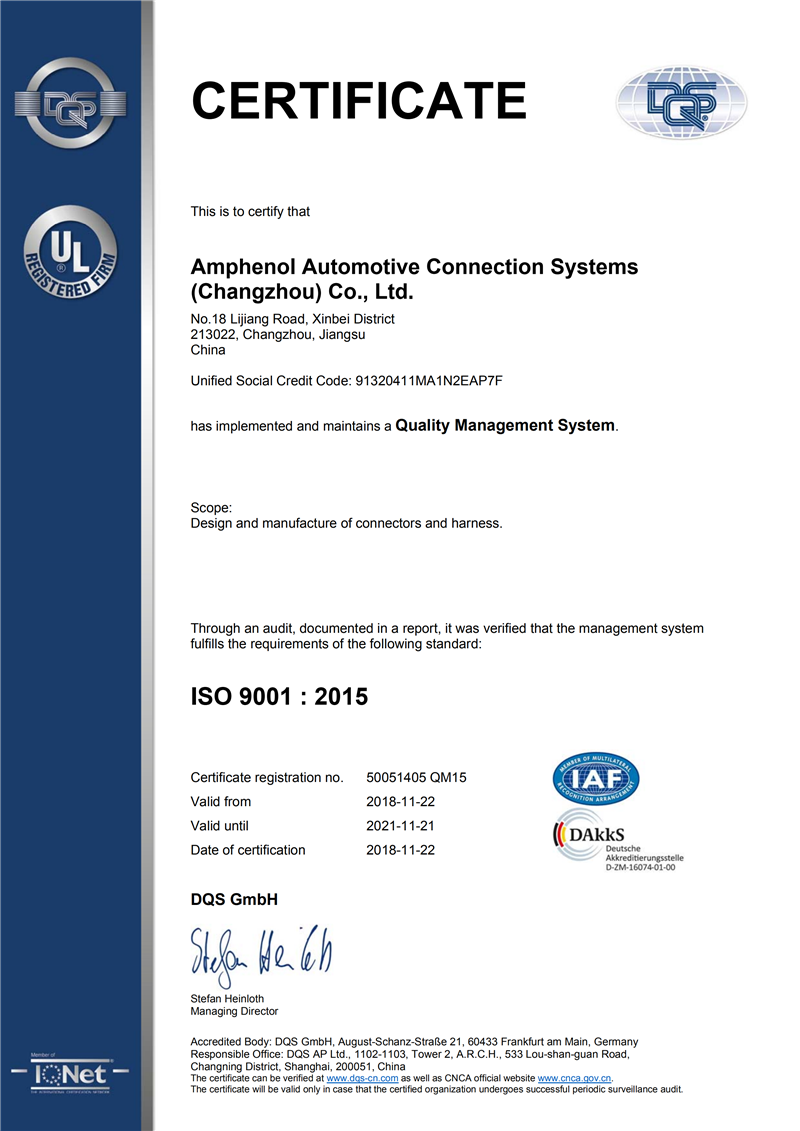The height and width of the screenshot is (1131, 800).
Task: Click the "Accredited Body: DQS GmbH" line
Action: tap(414, 1042)
